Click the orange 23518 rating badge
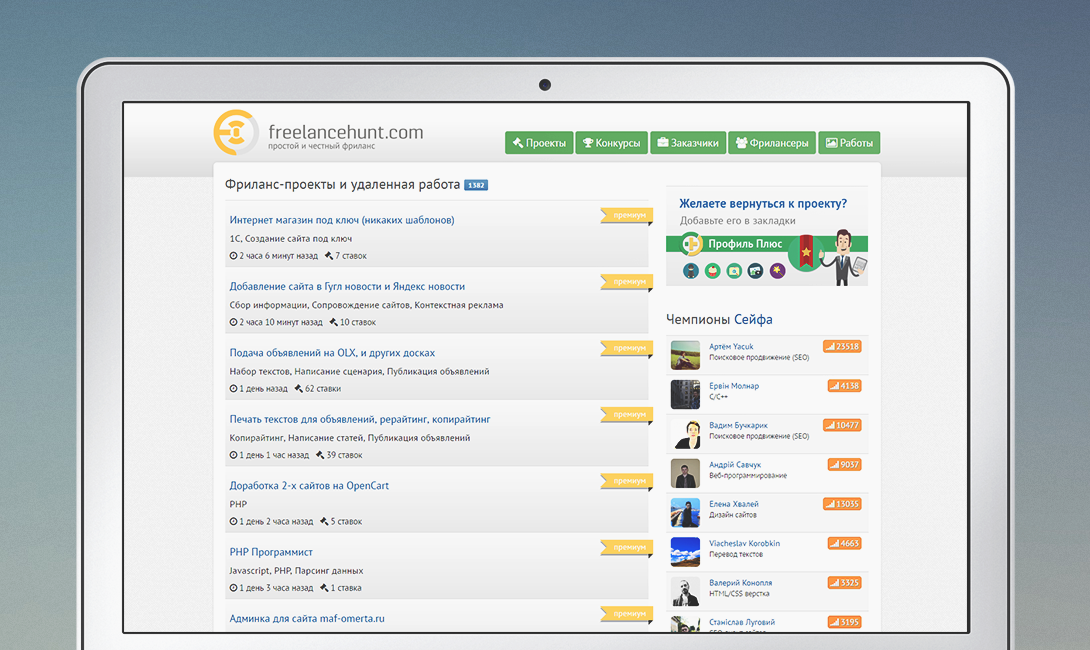The width and height of the screenshot is (1090, 650). (x=842, y=346)
